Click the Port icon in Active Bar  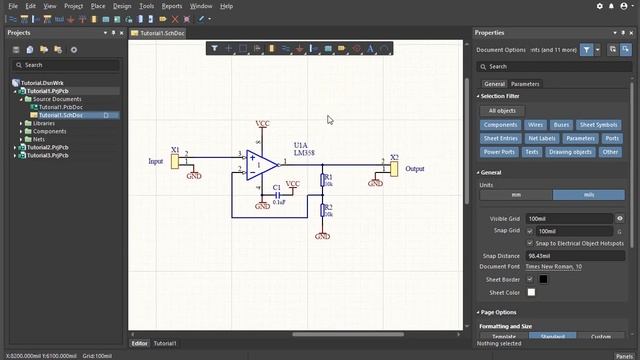point(342,49)
